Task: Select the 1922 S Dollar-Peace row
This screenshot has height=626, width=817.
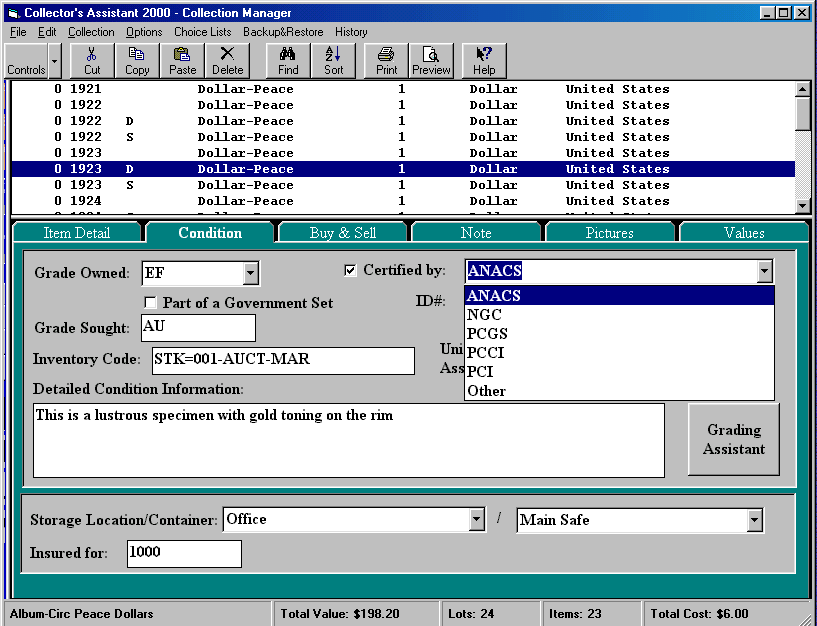Action: click(403, 137)
